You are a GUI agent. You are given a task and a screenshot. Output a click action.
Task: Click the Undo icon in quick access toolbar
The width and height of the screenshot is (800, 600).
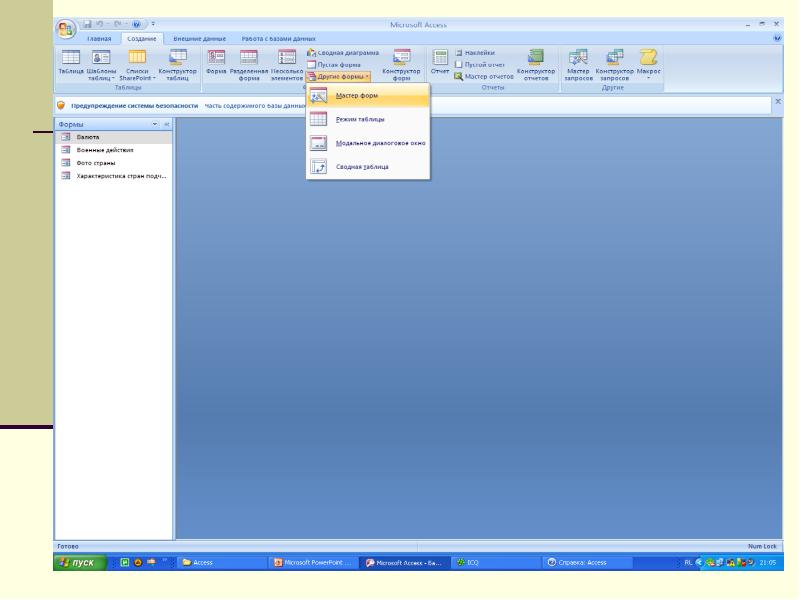point(101,24)
